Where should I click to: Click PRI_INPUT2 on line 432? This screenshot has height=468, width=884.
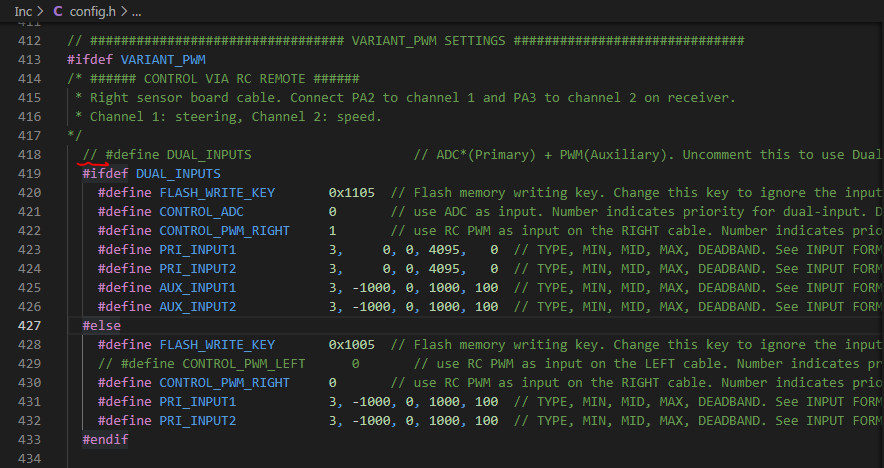[x=197, y=421]
